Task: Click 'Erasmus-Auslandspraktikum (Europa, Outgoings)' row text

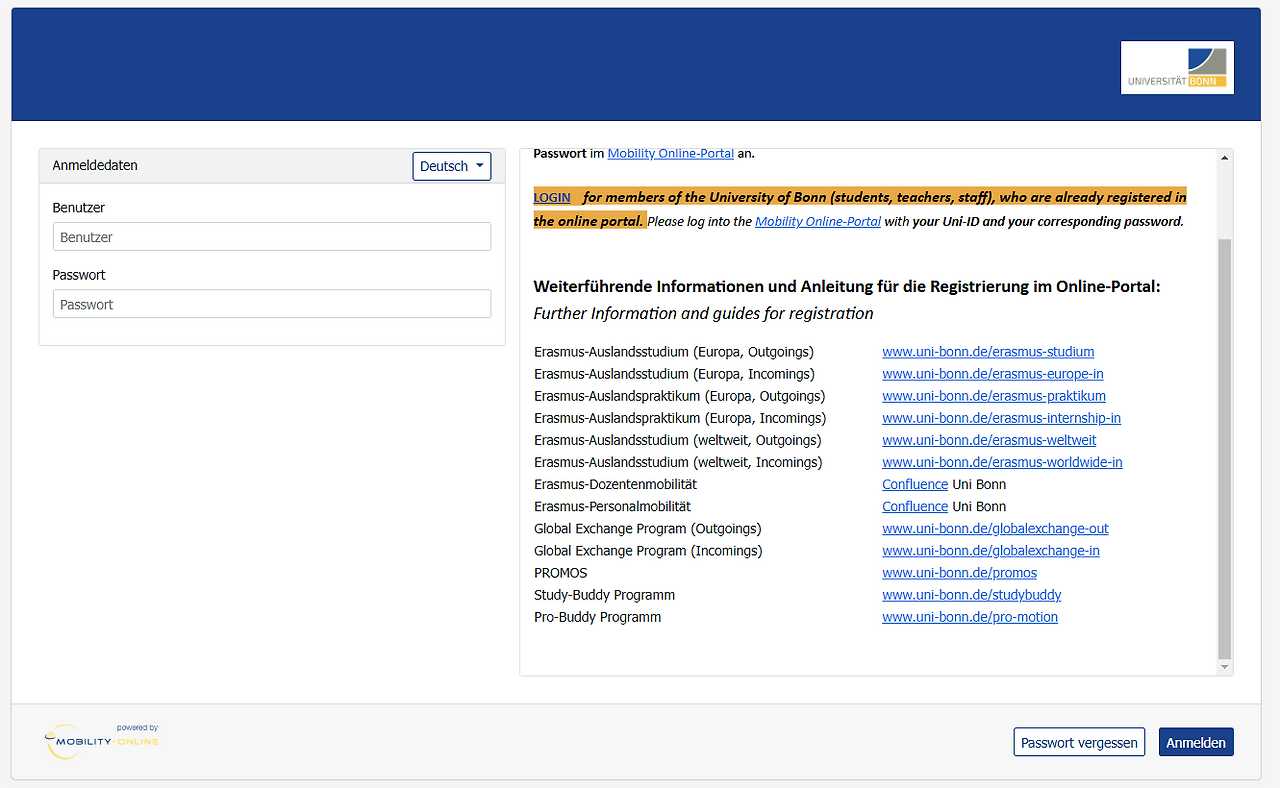Action: pyautogui.click(x=680, y=396)
